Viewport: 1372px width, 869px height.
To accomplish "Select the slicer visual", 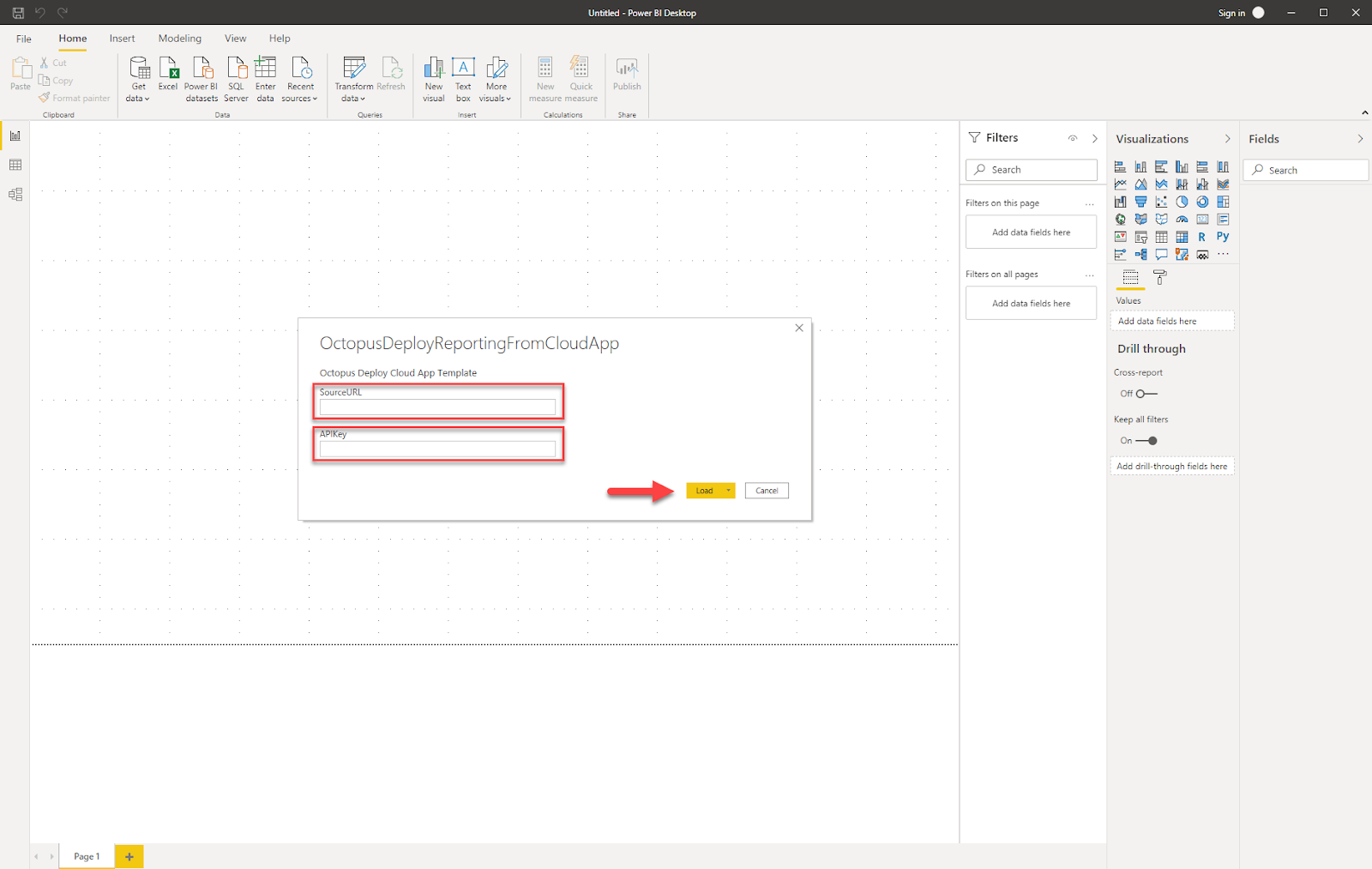I will pos(1140,237).
